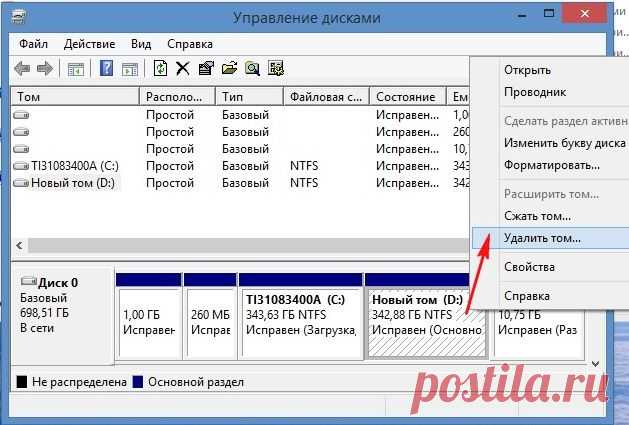Screen dimensions: 629x425
Task: Click the black Не распределена legend swatch
Action: point(22,382)
